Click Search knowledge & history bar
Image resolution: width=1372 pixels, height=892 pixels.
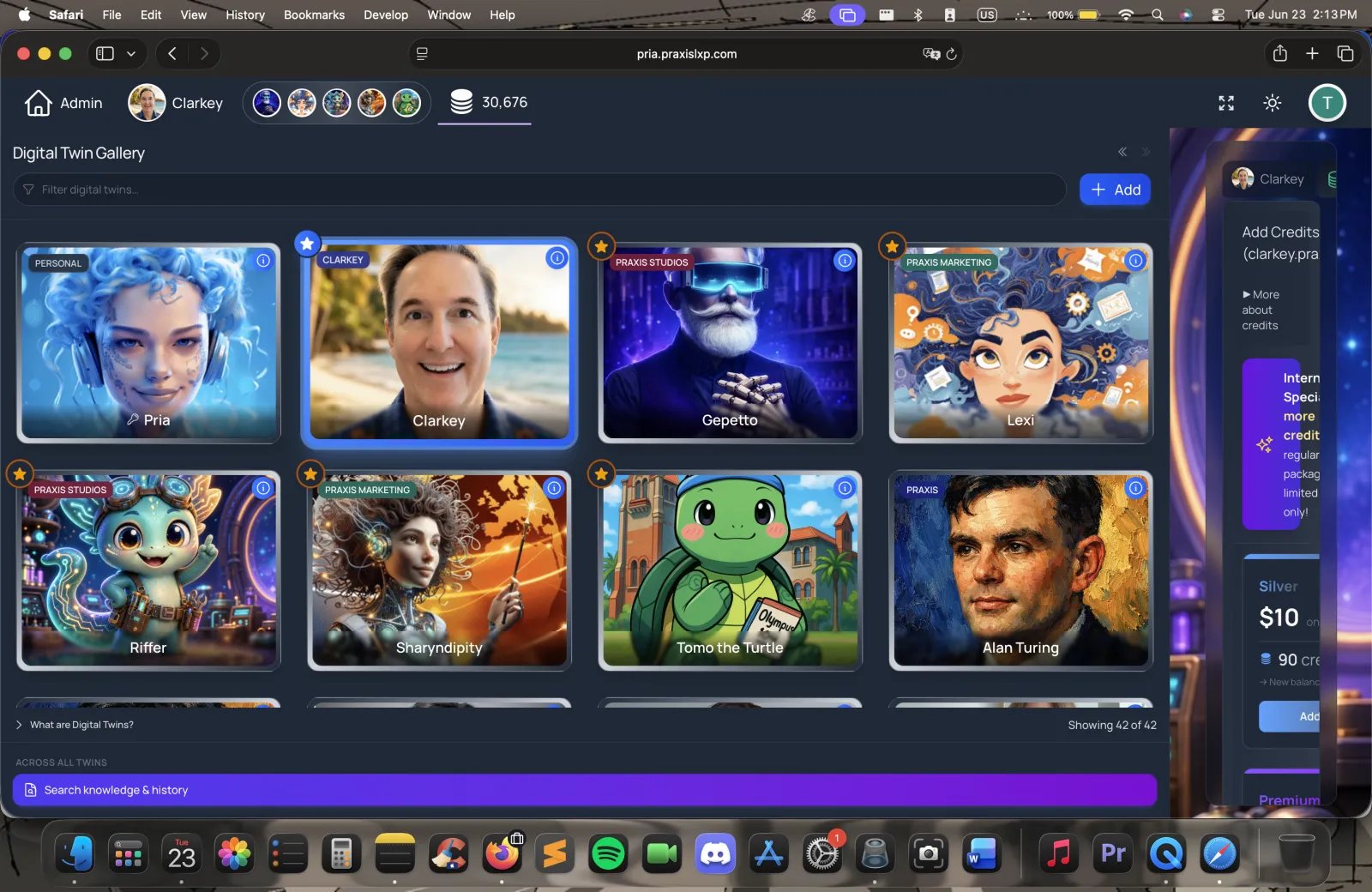pyautogui.click(x=584, y=790)
